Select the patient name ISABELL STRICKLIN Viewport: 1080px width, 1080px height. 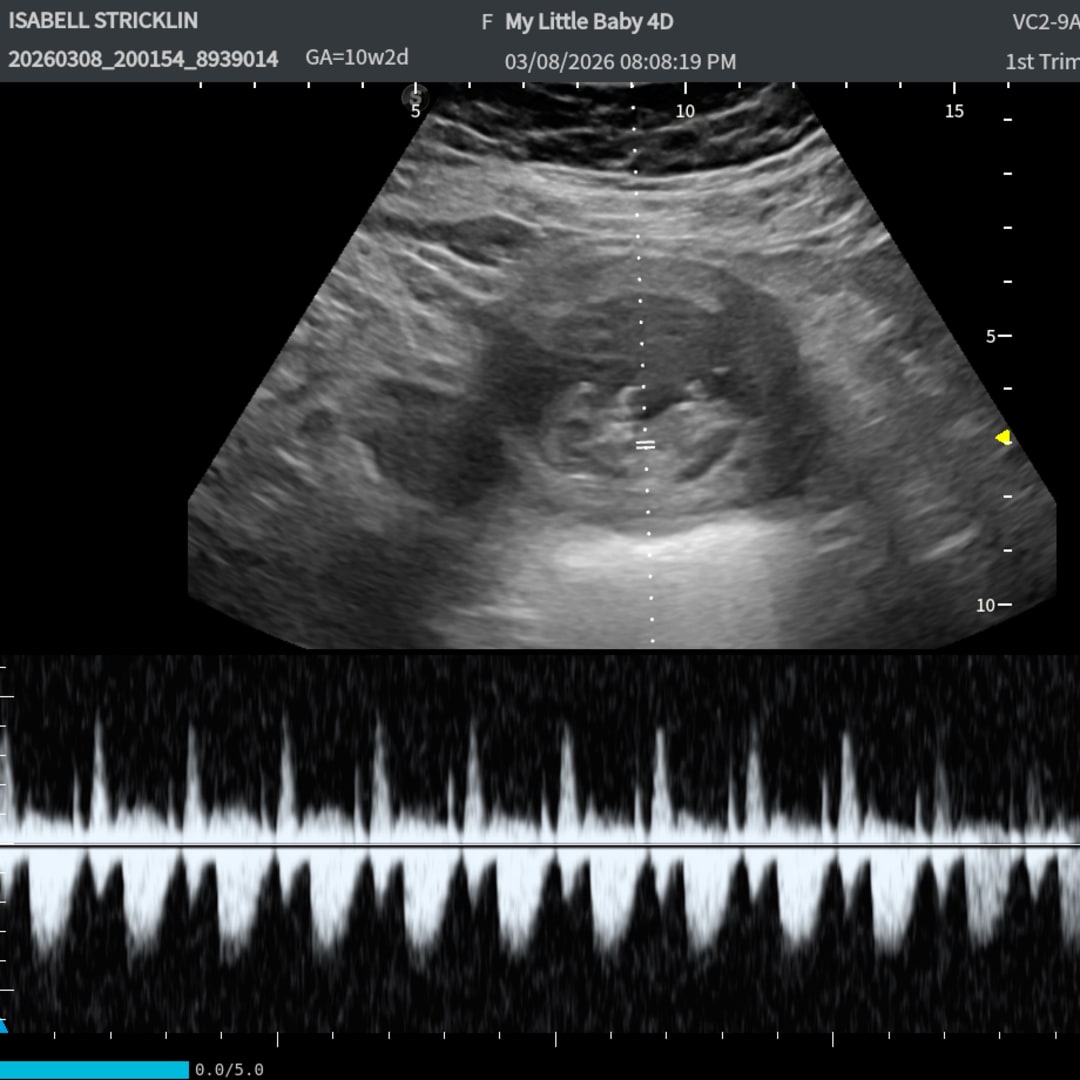tap(103, 21)
